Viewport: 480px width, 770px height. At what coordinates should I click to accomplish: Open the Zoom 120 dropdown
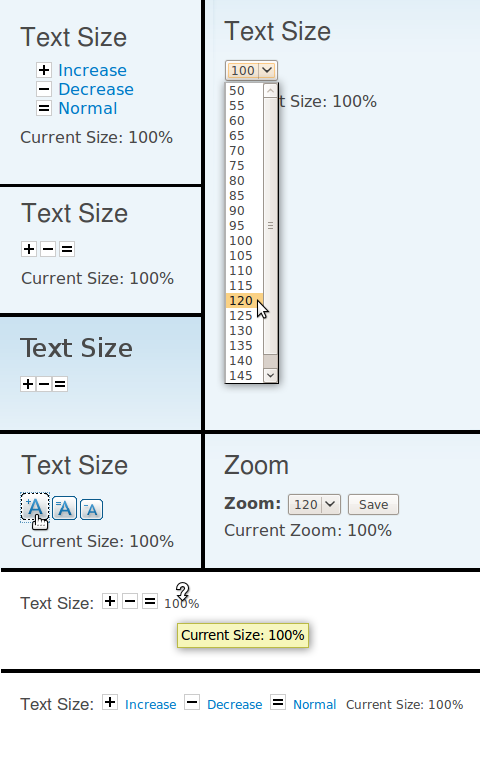[x=314, y=504]
